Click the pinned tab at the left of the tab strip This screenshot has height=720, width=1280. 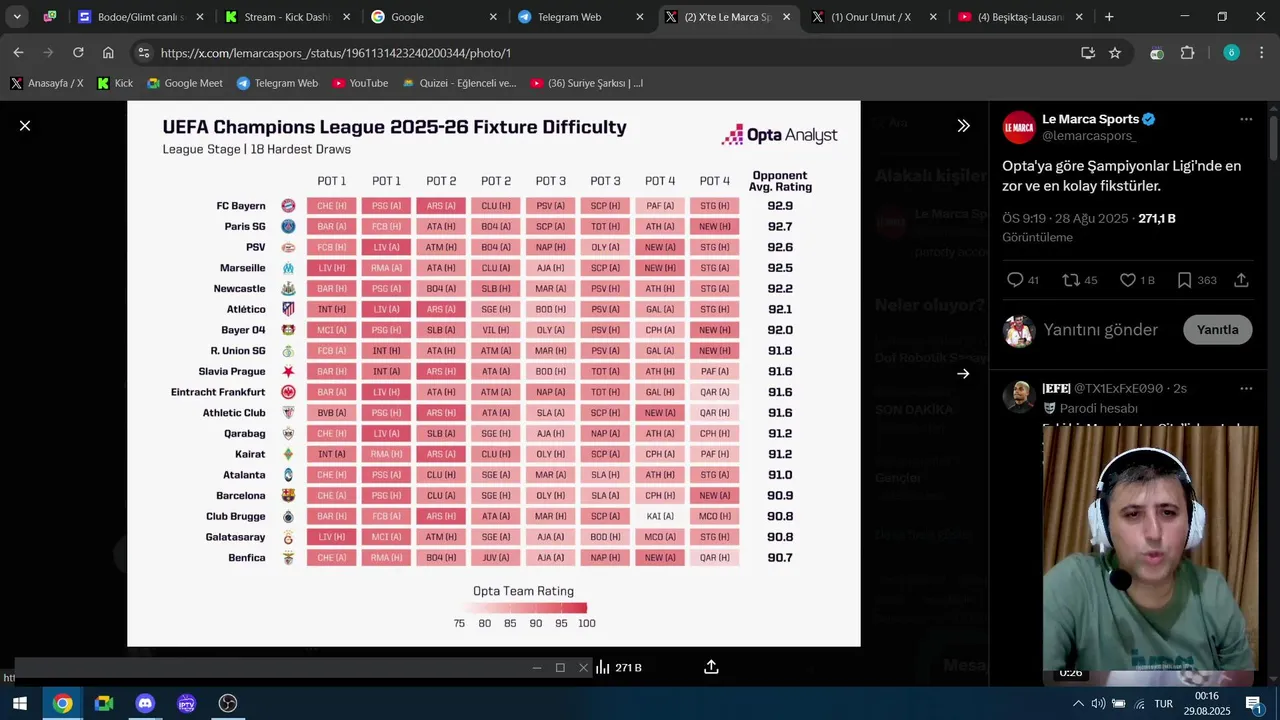click(50, 17)
